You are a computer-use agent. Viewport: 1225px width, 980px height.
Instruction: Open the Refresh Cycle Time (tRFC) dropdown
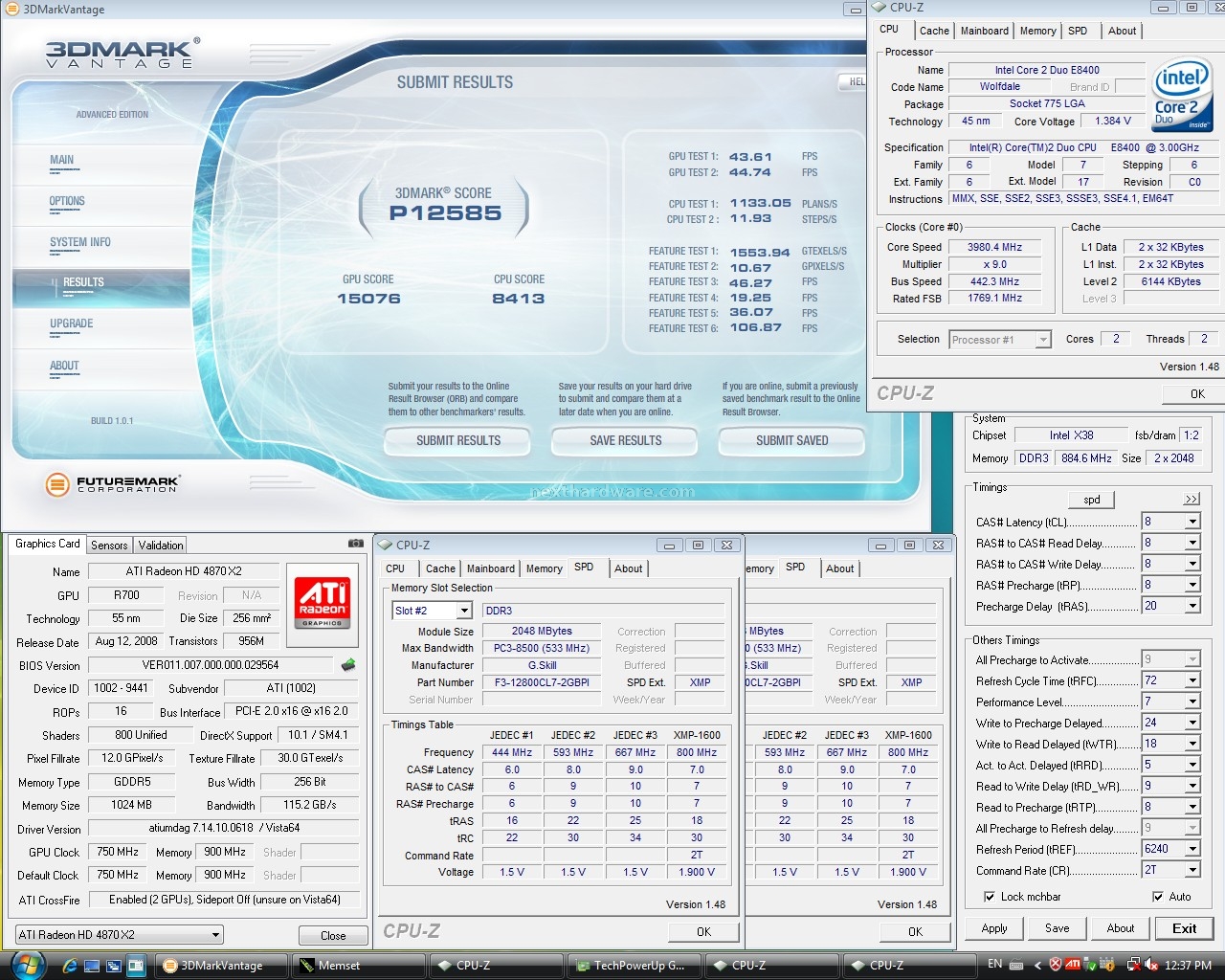point(1192,680)
